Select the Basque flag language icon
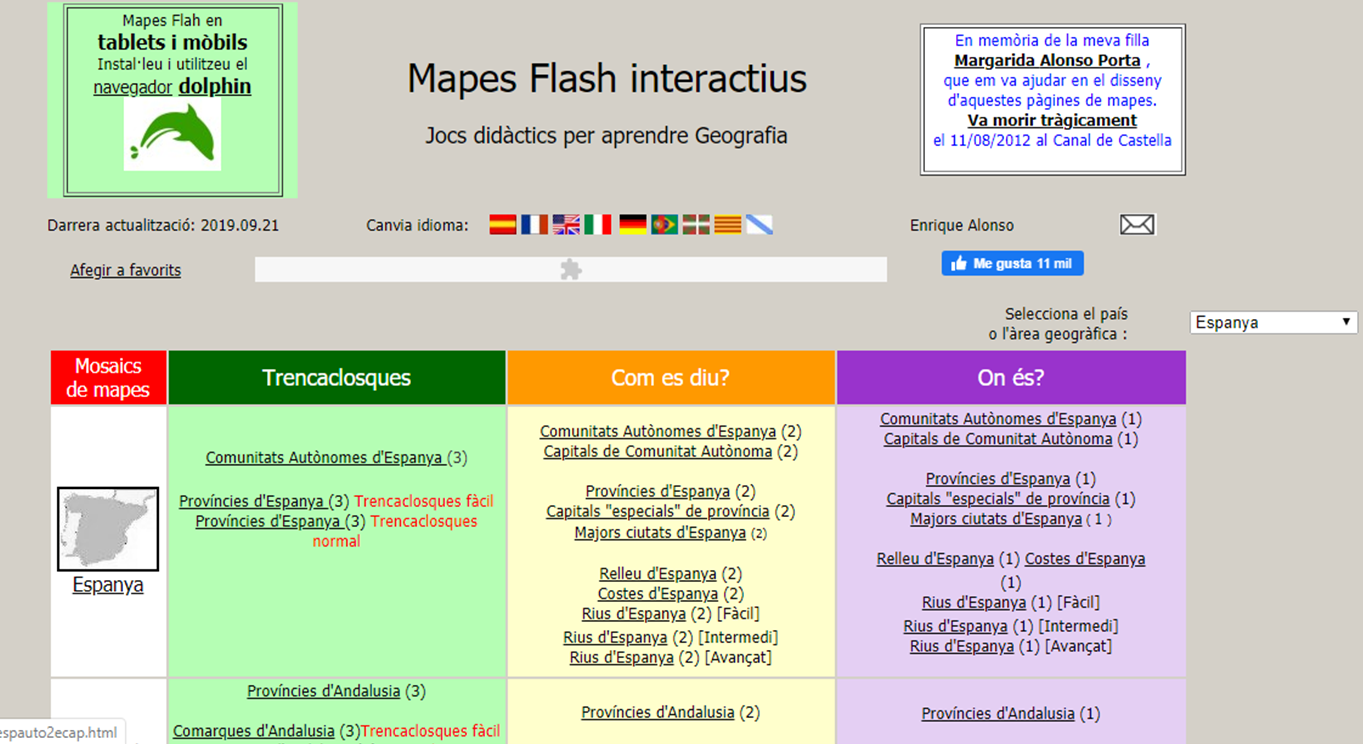This screenshot has width=1363, height=744. tap(695, 225)
